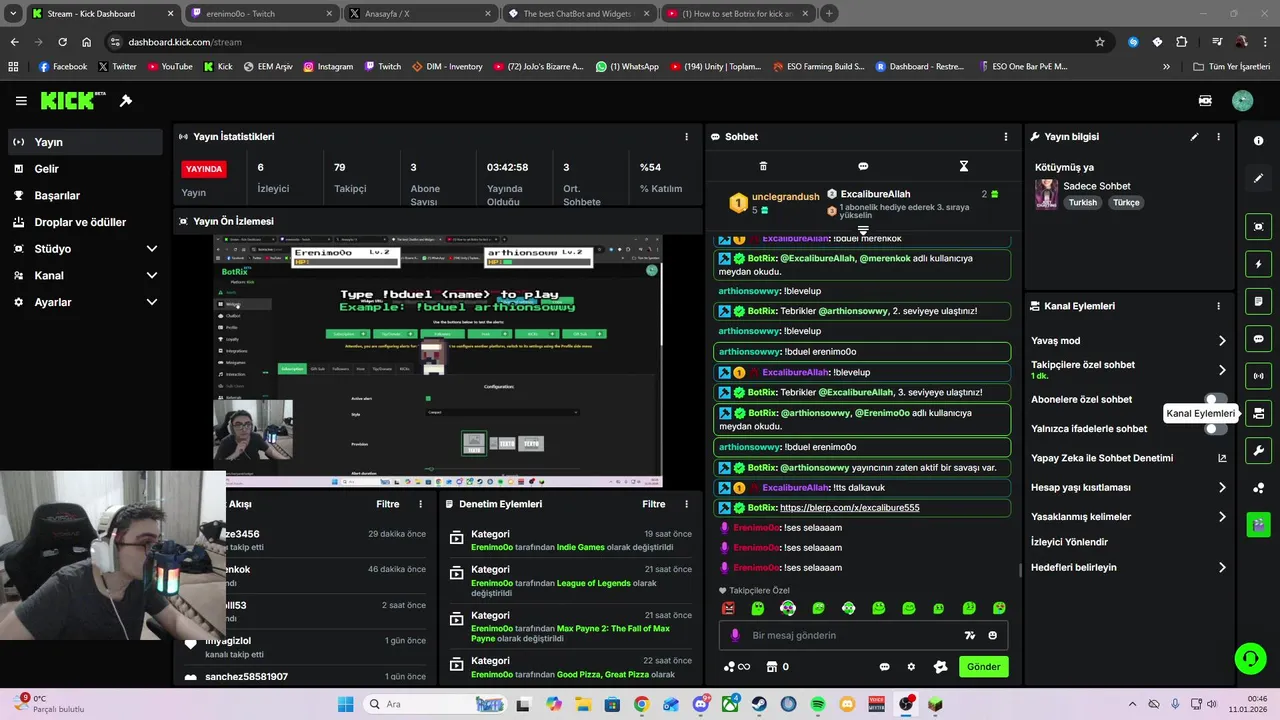Click İzleyici Yönlendir

tap(1069, 542)
